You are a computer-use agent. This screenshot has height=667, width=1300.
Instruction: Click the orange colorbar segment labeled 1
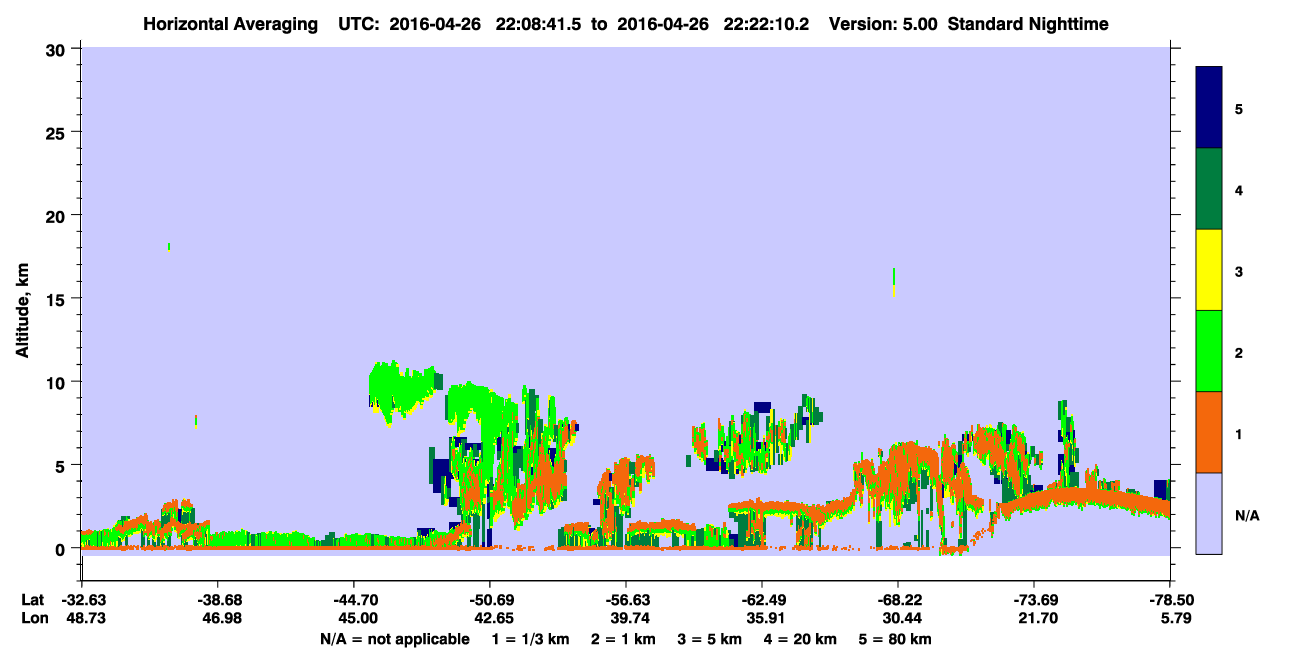(1209, 432)
